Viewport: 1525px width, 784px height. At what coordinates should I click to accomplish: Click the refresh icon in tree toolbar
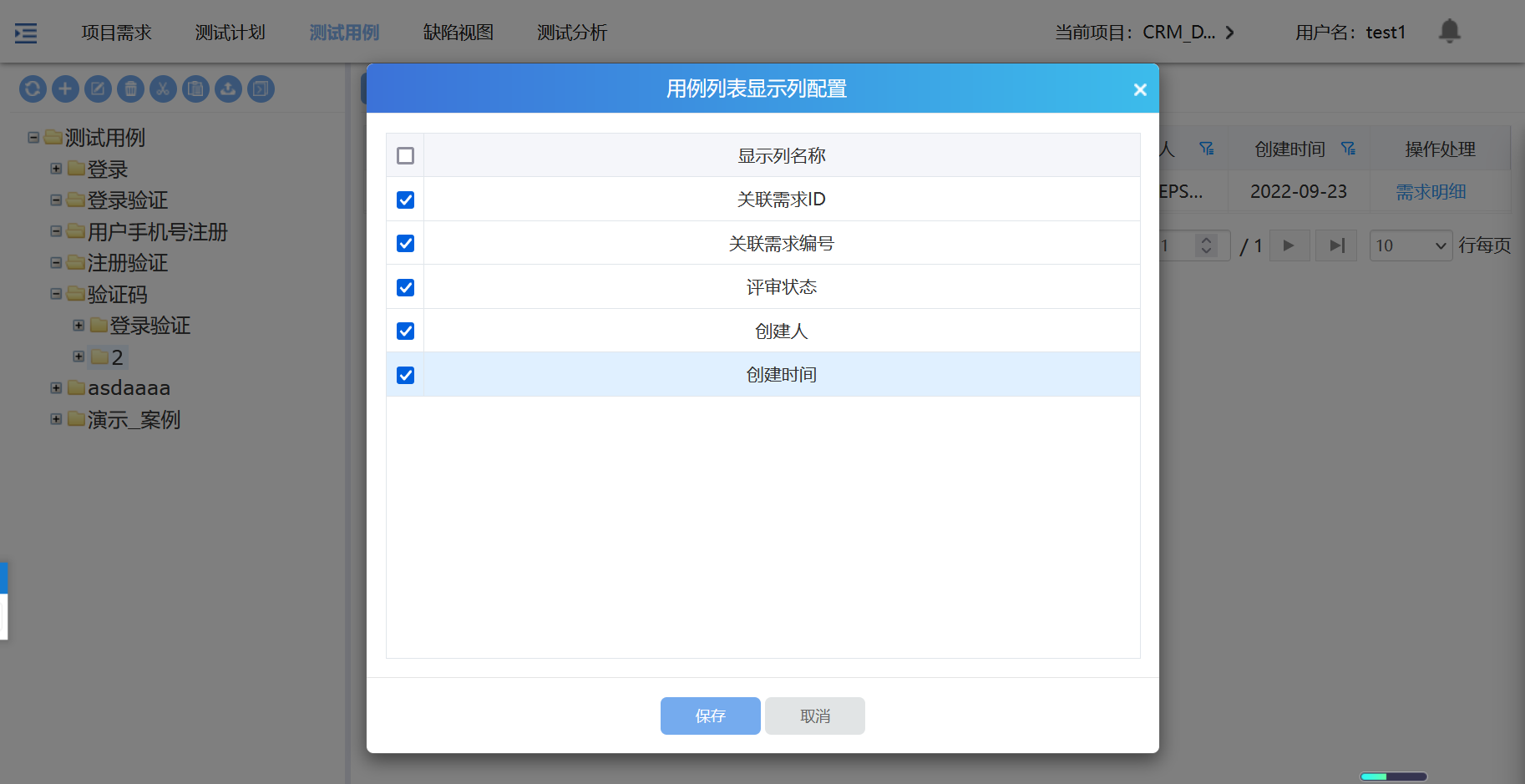33,89
